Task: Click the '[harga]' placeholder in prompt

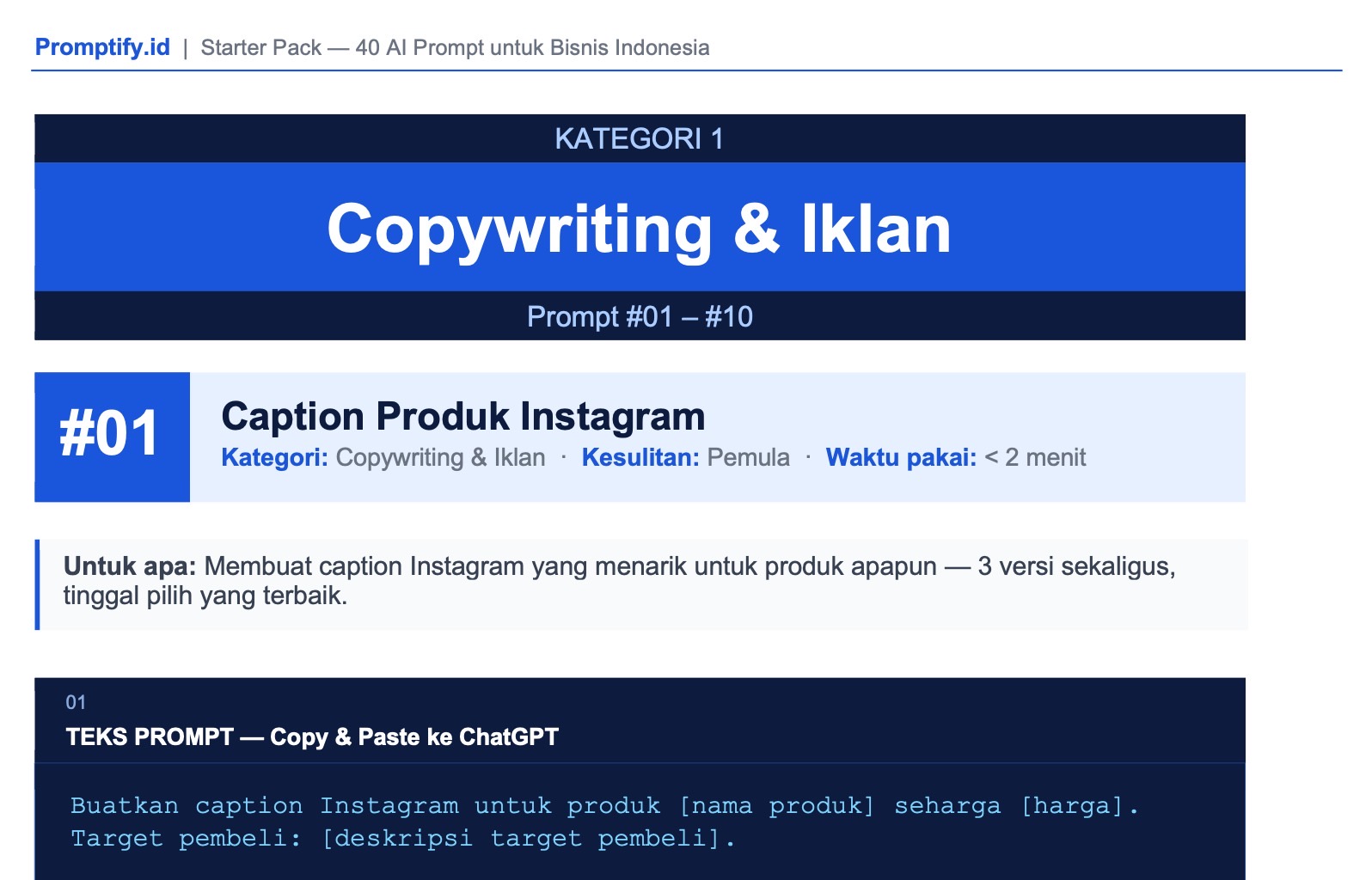Action: pyautogui.click(x=1072, y=805)
